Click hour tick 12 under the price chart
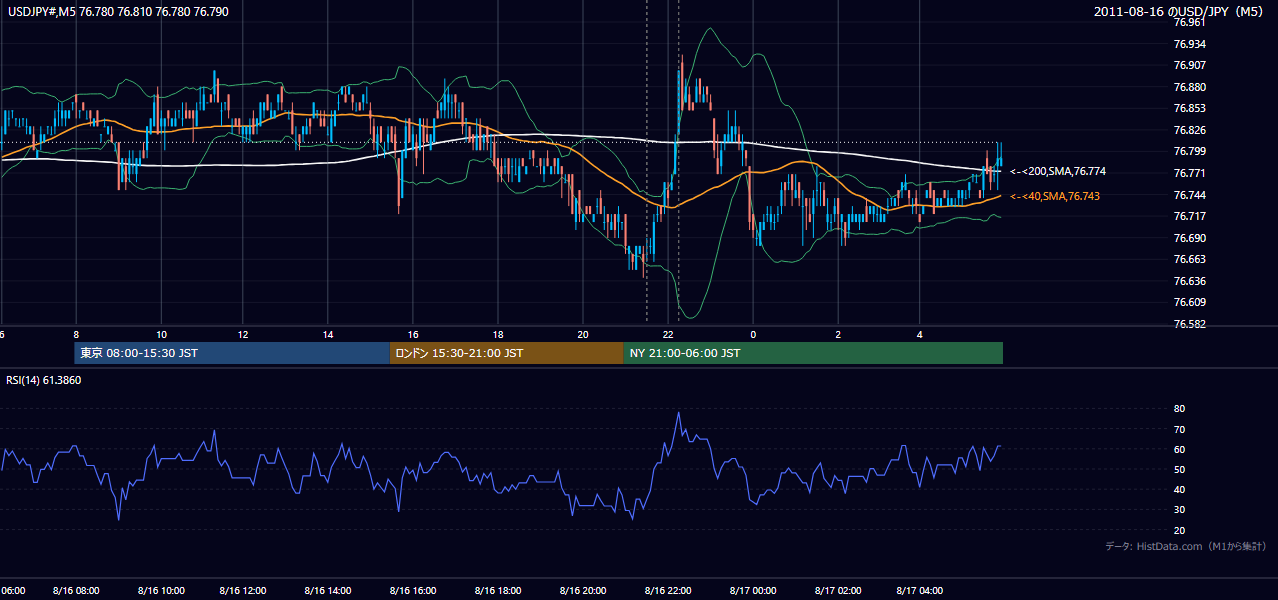This screenshot has height=600, width=1278. (x=243, y=335)
